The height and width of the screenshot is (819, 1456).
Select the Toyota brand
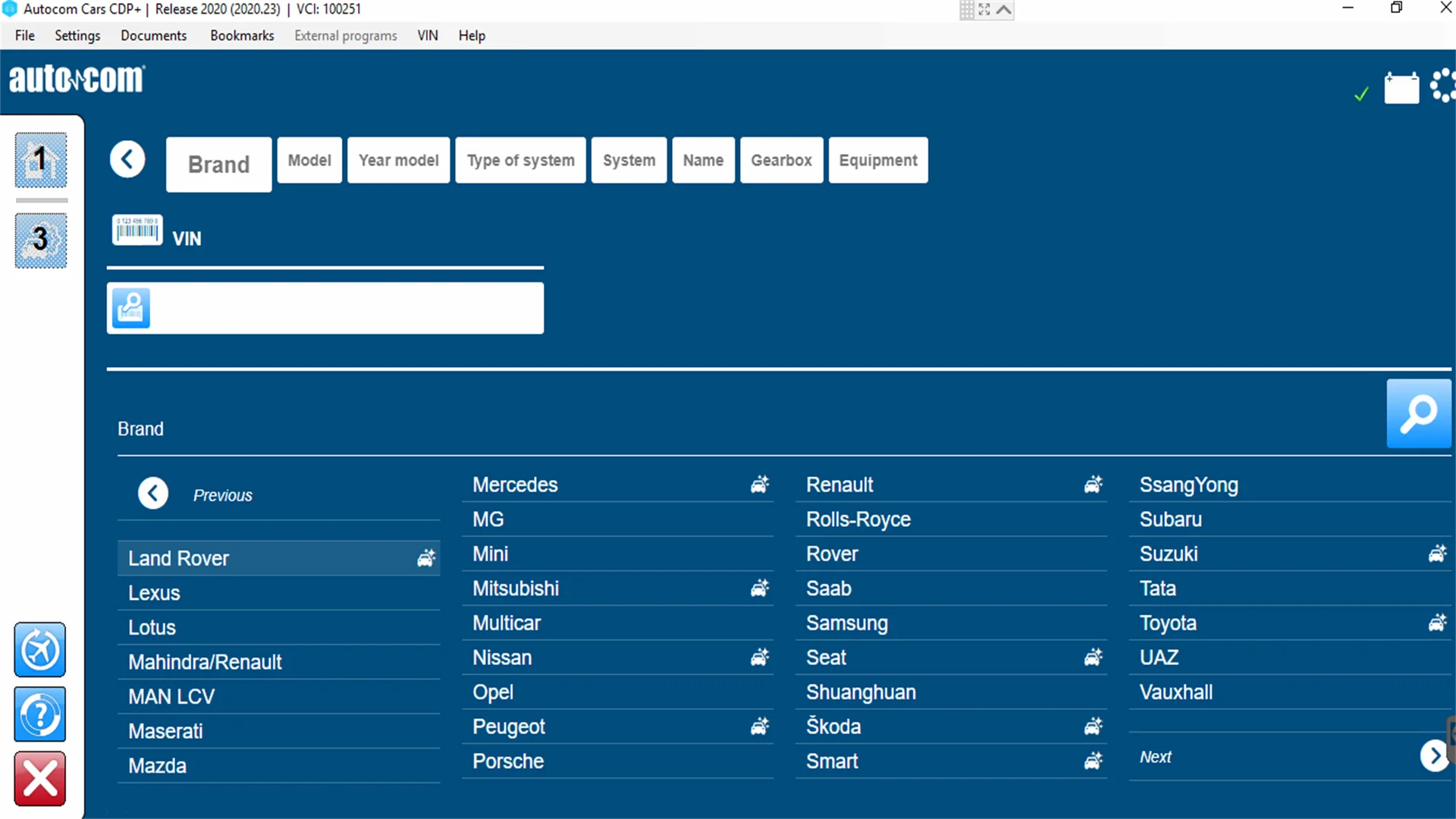point(1168,623)
